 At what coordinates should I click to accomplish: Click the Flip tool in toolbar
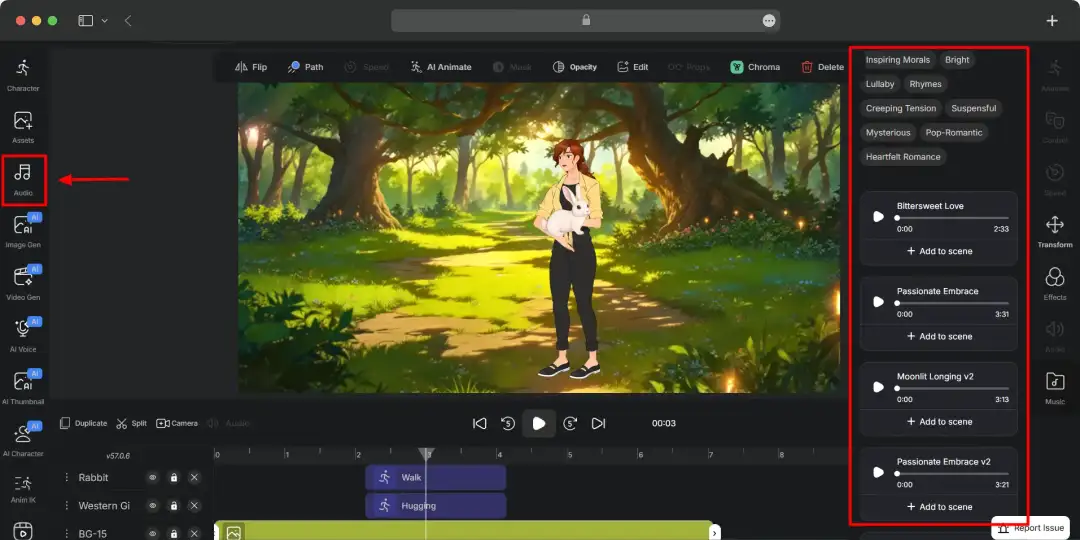coord(251,67)
